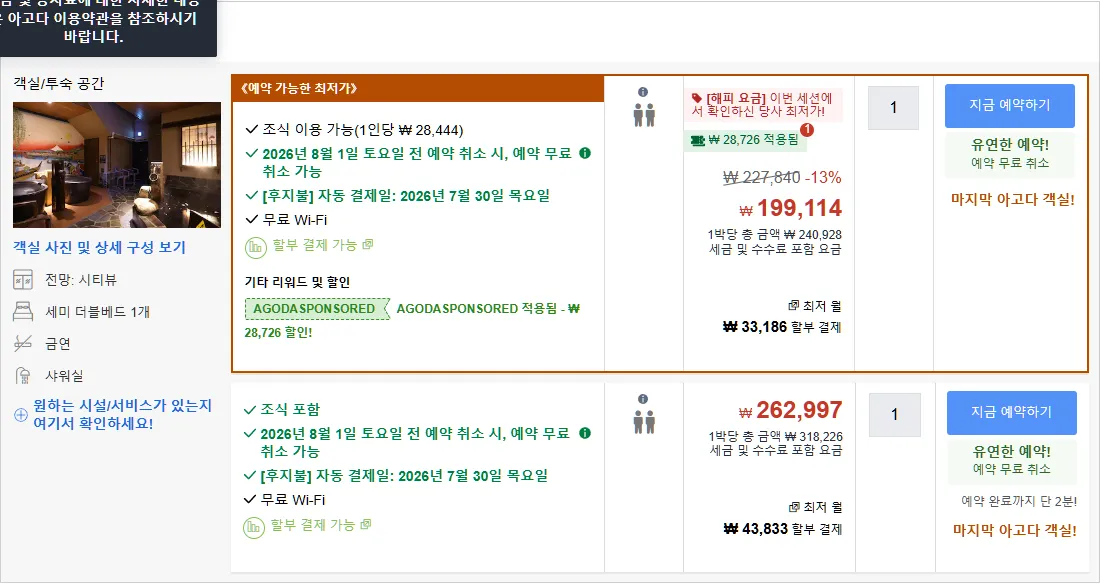1100x584 pixels.
Task: Click installment icon in the first offer
Action: [255, 248]
